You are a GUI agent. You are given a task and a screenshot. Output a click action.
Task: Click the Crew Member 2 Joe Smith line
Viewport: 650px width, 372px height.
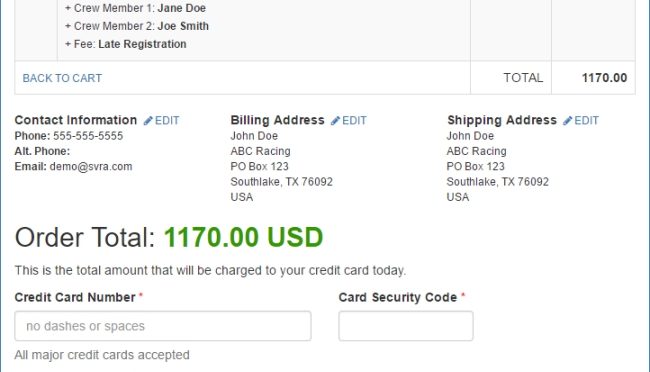[137, 26]
